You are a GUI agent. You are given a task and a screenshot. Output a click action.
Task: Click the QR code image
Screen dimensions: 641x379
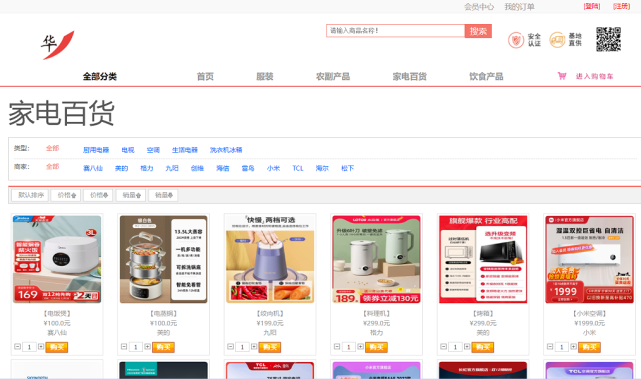coord(608,39)
